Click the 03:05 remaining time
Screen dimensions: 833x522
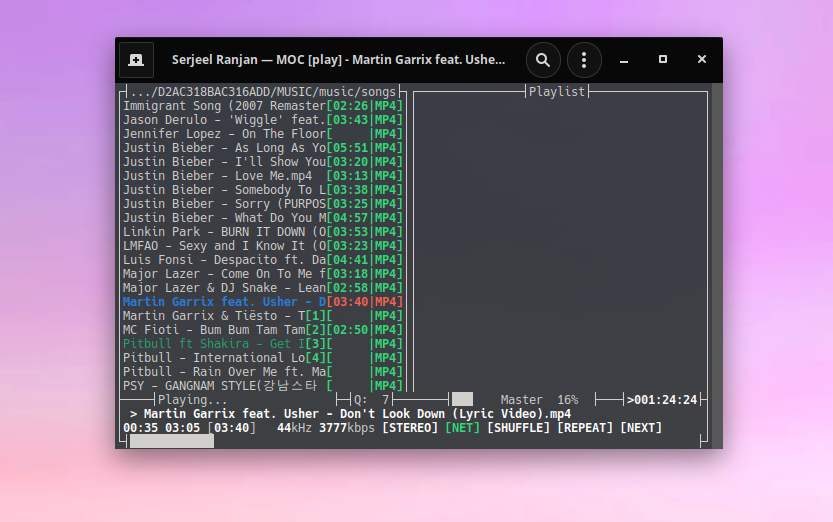182,428
